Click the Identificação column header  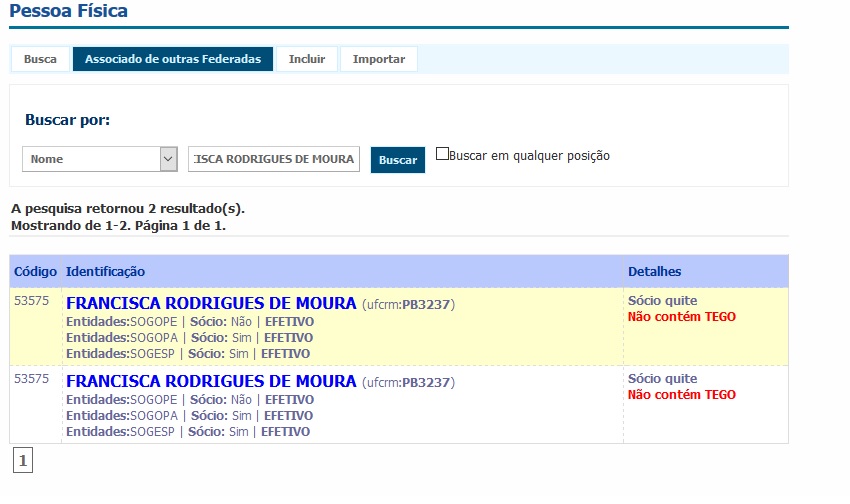[x=105, y=272]
